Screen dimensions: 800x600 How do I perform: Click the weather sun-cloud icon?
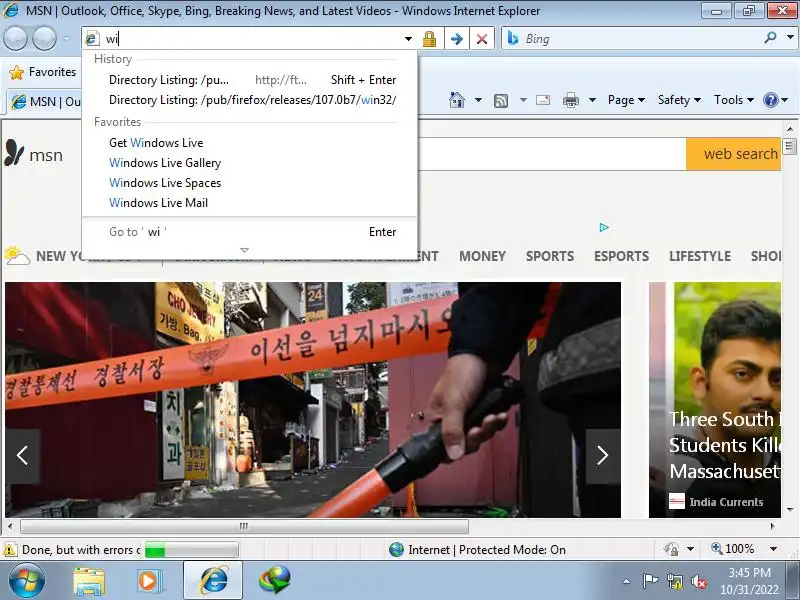tap(17, 256)
